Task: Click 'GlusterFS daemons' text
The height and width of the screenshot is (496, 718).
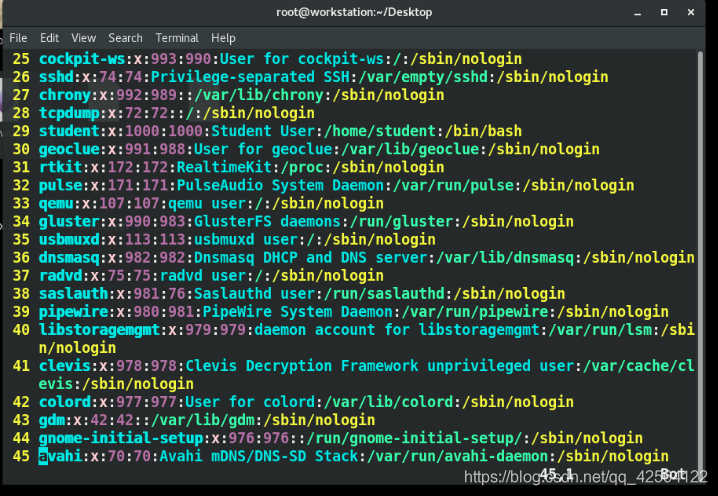Action: (267, 222)
